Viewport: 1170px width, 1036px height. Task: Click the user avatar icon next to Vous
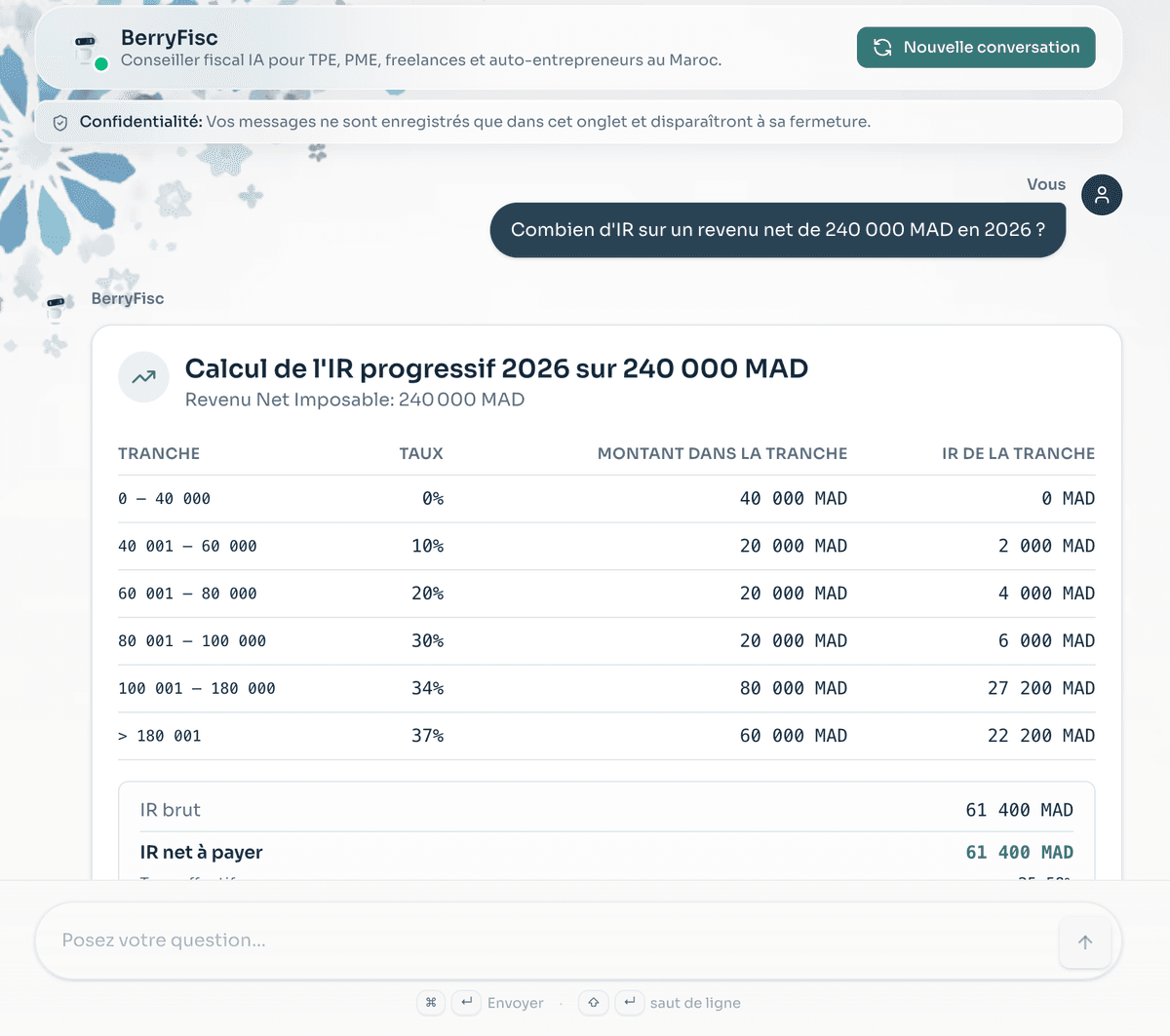[1102, 195]
